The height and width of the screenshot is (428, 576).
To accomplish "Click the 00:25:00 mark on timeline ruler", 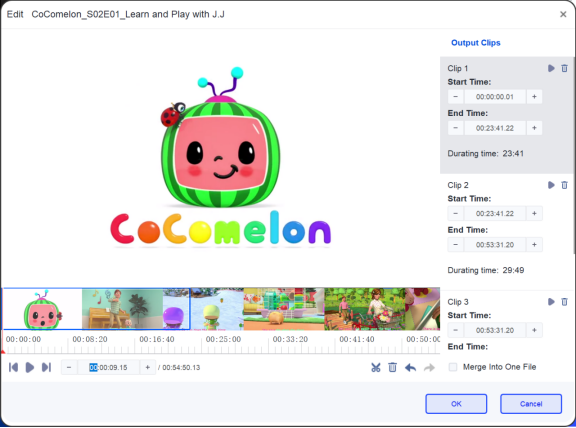I will tap(223, 339).
